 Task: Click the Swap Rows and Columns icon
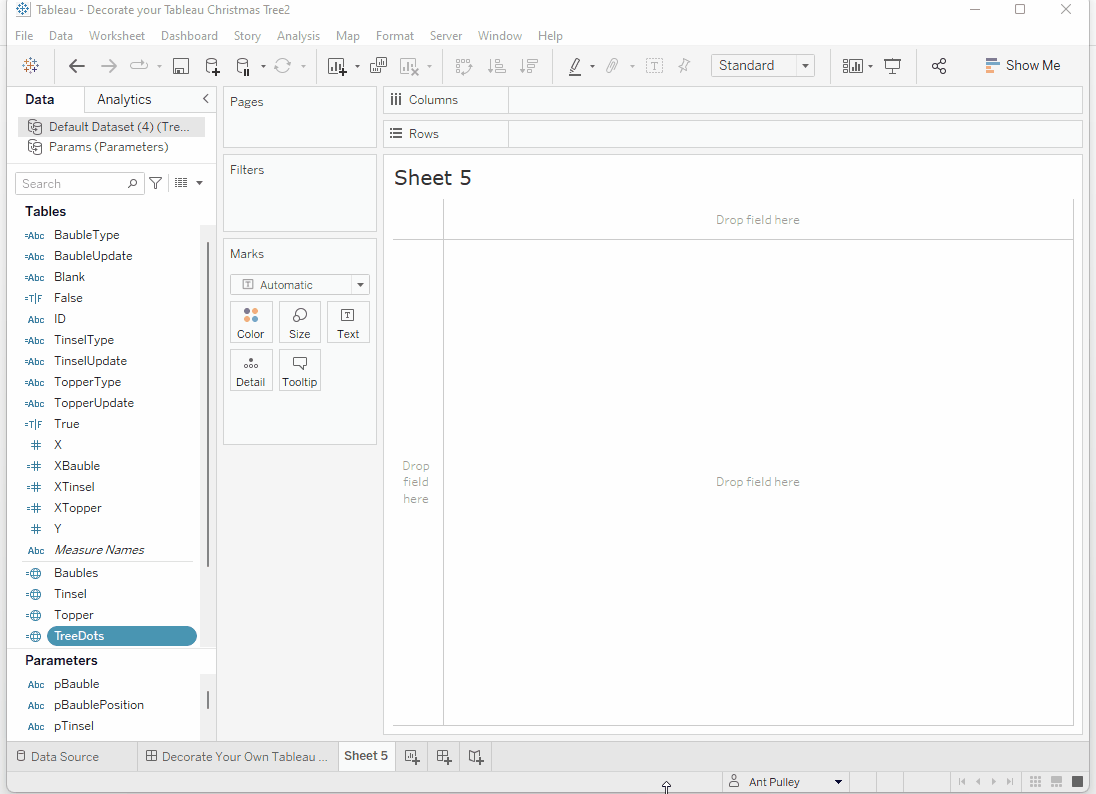tap(464, 66)
